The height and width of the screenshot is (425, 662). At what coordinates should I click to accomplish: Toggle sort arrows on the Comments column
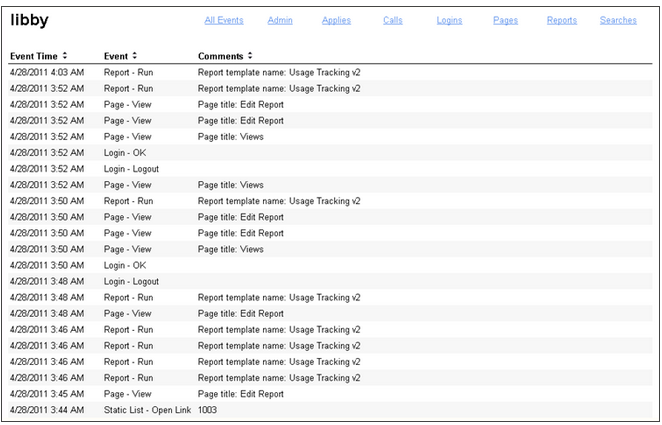click(250, 56)
